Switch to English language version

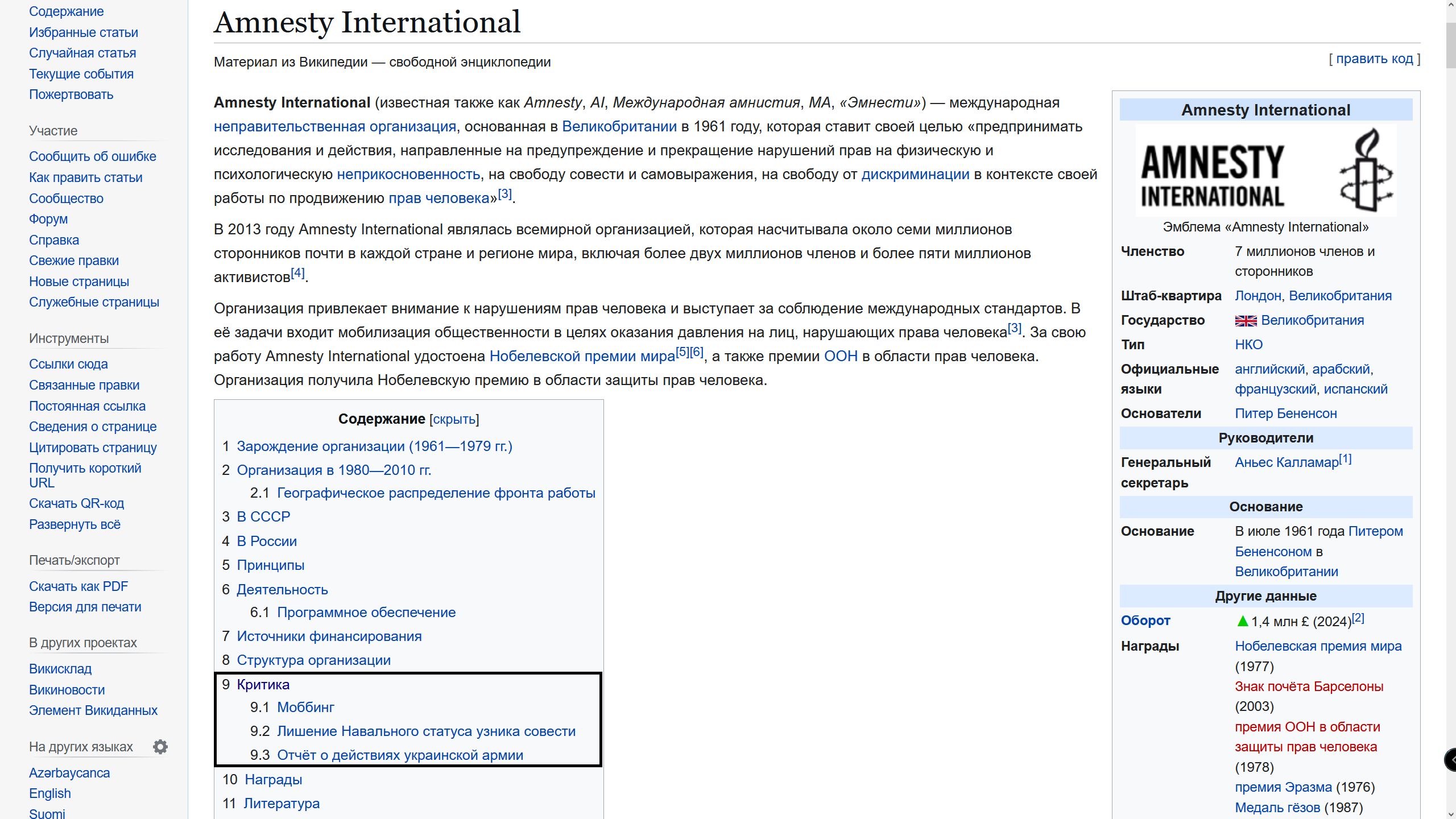50,793
